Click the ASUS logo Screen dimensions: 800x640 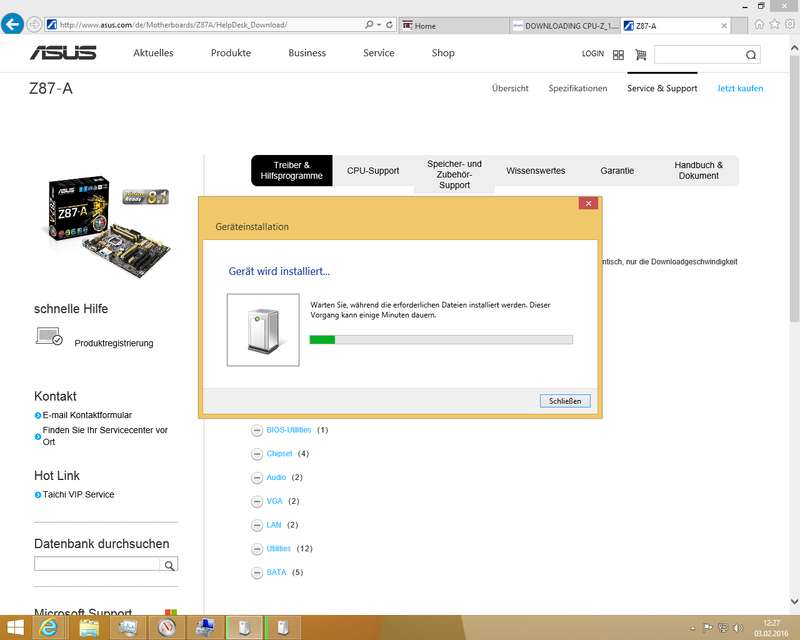(63, 53)
